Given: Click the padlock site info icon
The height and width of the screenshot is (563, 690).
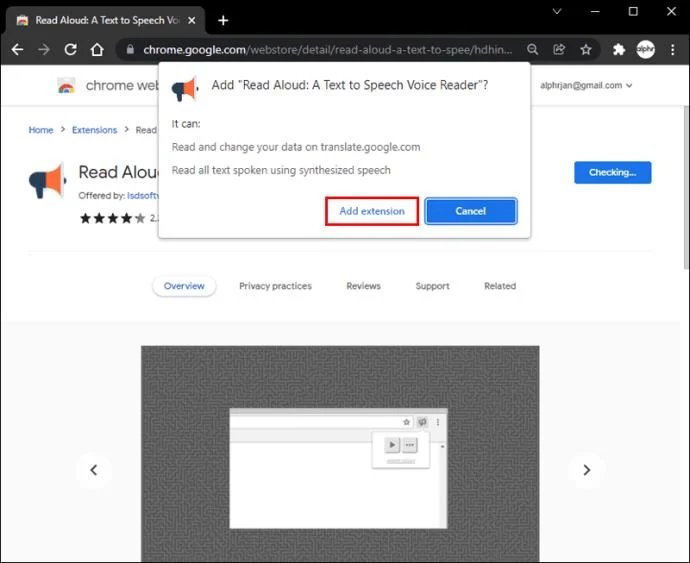Looking at the screenshot, I should click(x=130, y=49).
